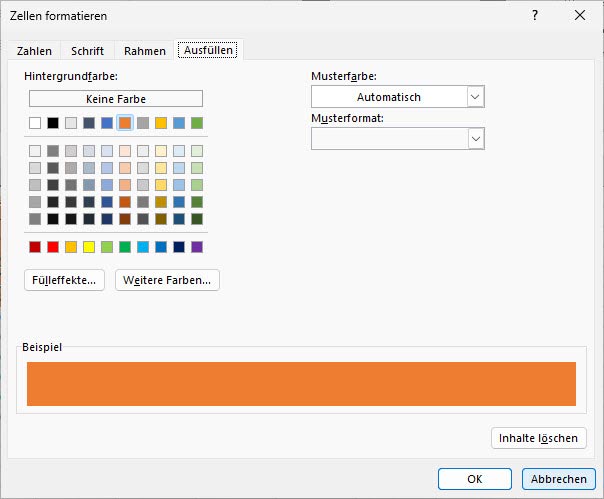Screen dimensions: 604x499
Task: Select the standard green swatch left of cyan
Action: (125, 247)
